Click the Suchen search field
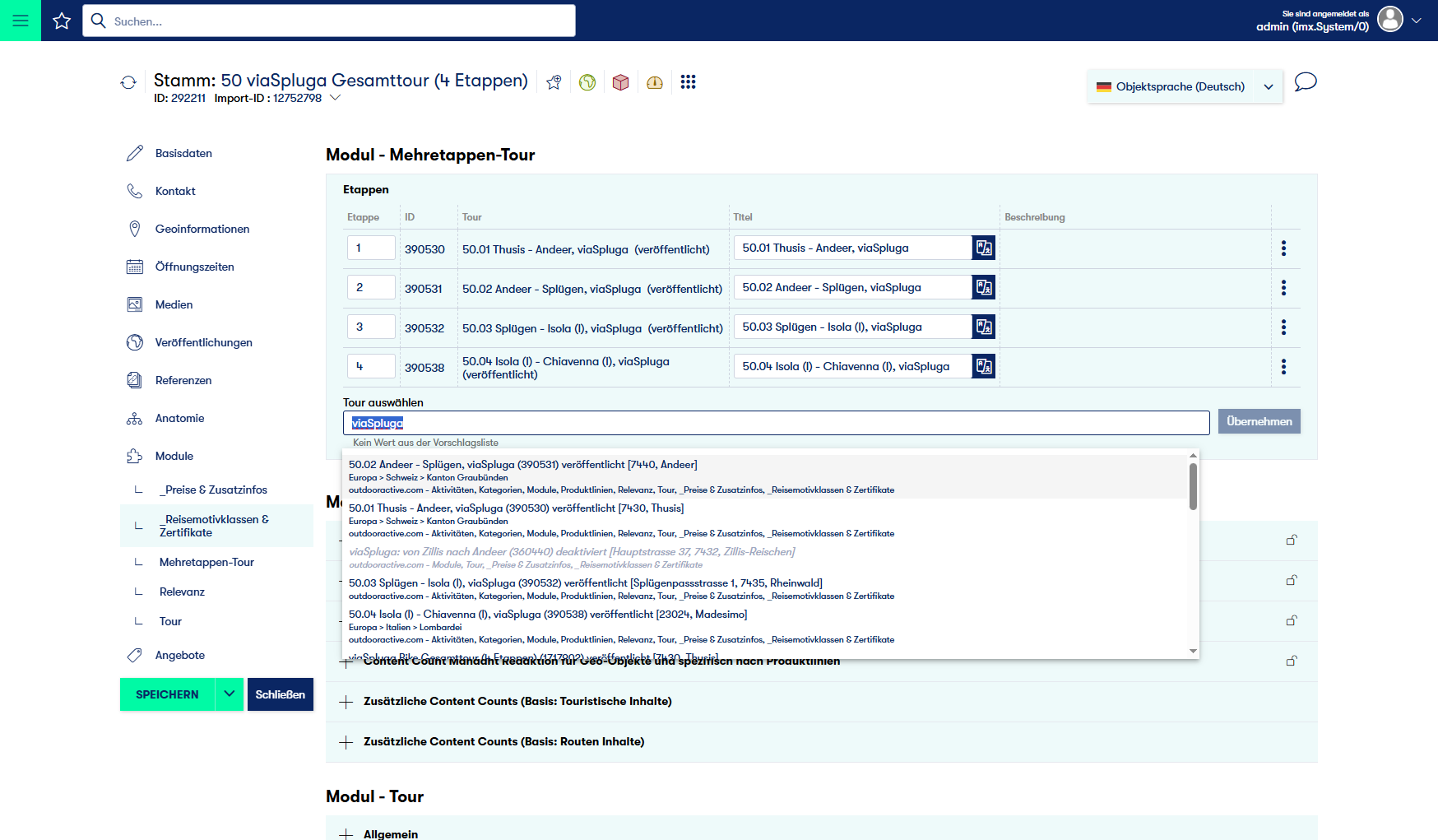 329,21
